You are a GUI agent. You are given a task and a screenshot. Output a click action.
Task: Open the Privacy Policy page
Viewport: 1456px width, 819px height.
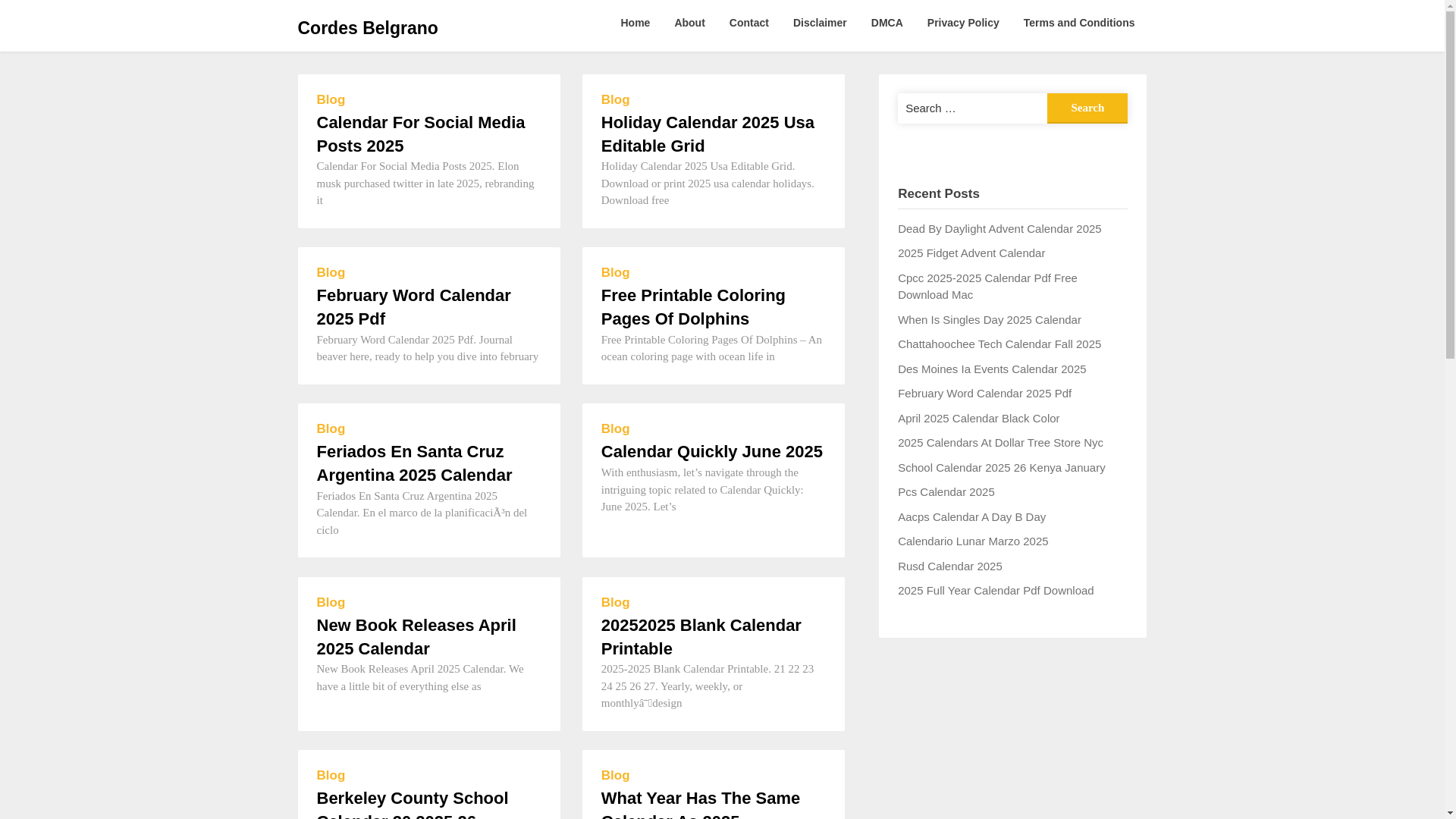click(x=962, y=23)
